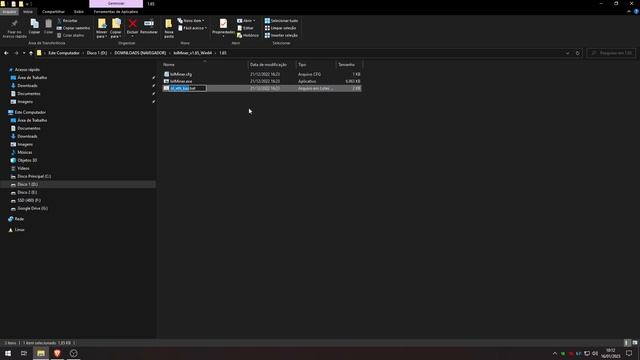Refresh the folder view

tap(577, 53)
